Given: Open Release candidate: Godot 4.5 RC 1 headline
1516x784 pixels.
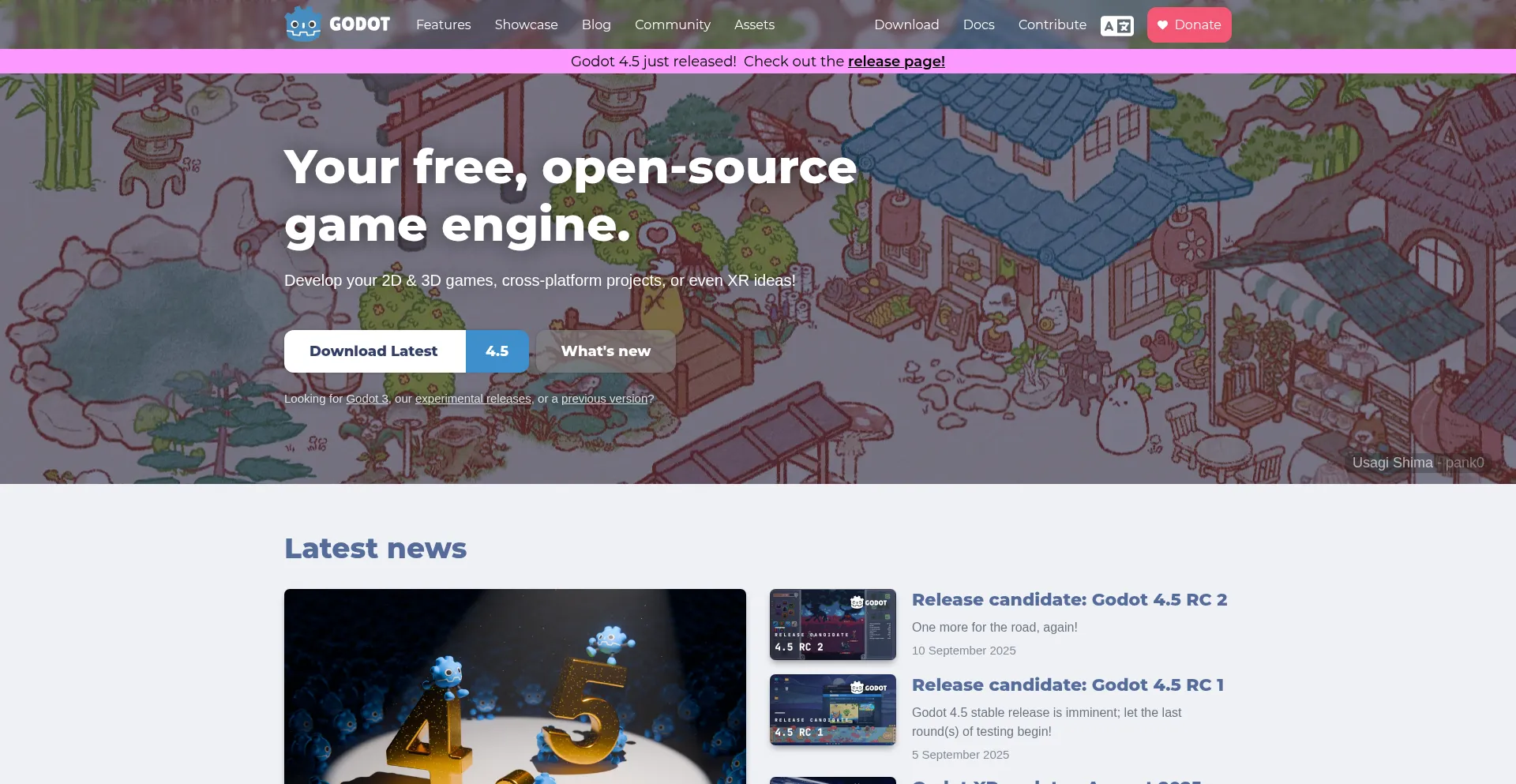Looking at the screenshot, I should (x=1068, y=685).
